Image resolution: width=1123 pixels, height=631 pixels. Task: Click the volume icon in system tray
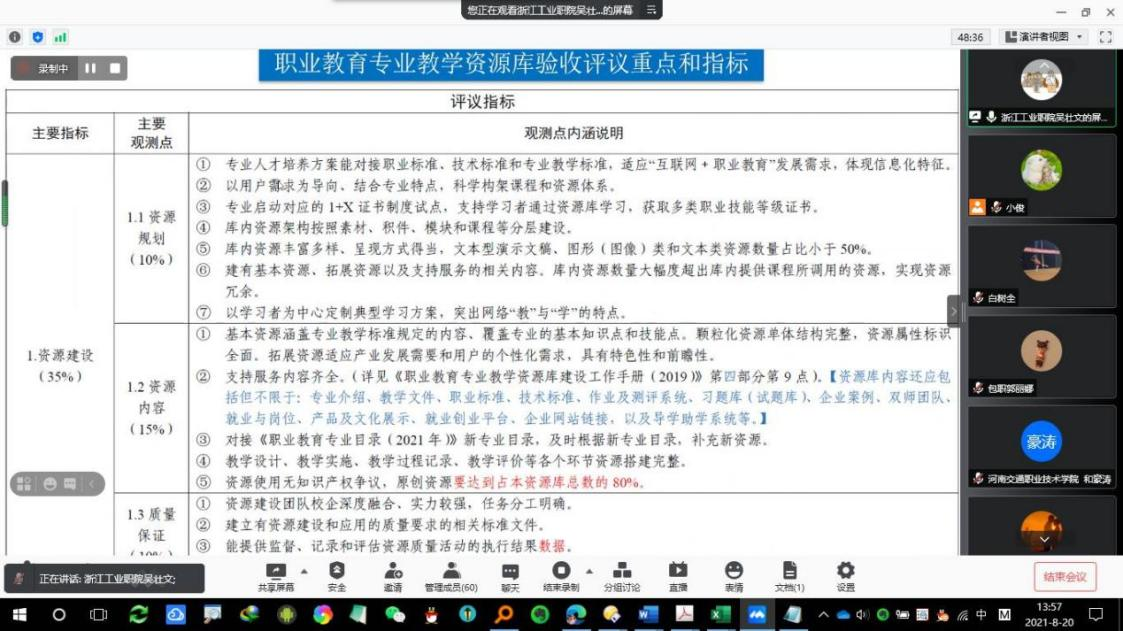[x=862, y=615]
